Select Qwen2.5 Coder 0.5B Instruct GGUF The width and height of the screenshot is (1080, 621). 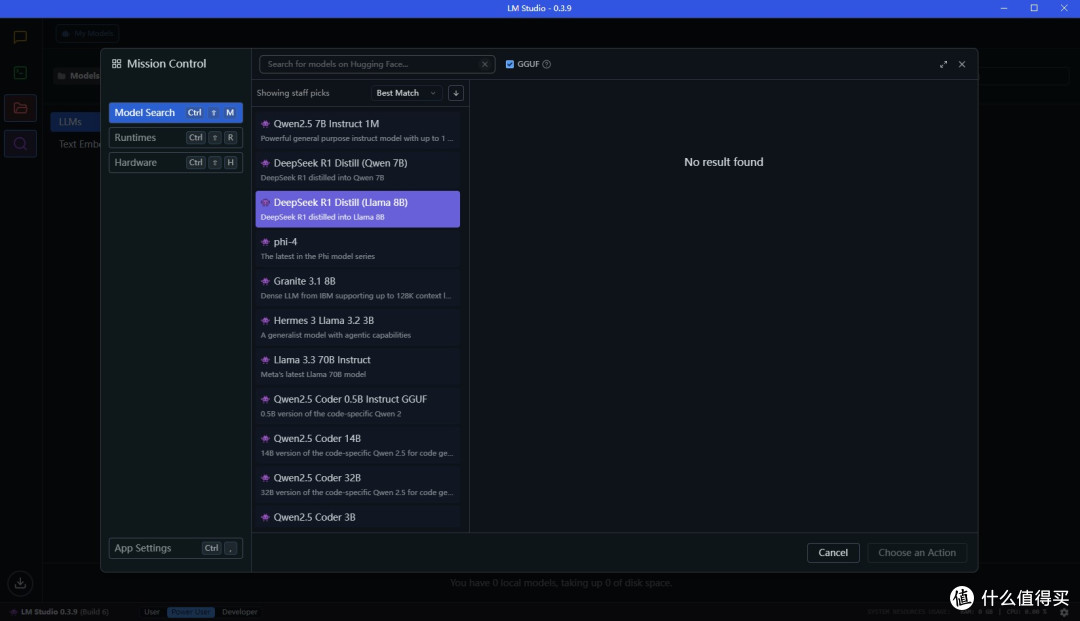[x=357, y=405]
